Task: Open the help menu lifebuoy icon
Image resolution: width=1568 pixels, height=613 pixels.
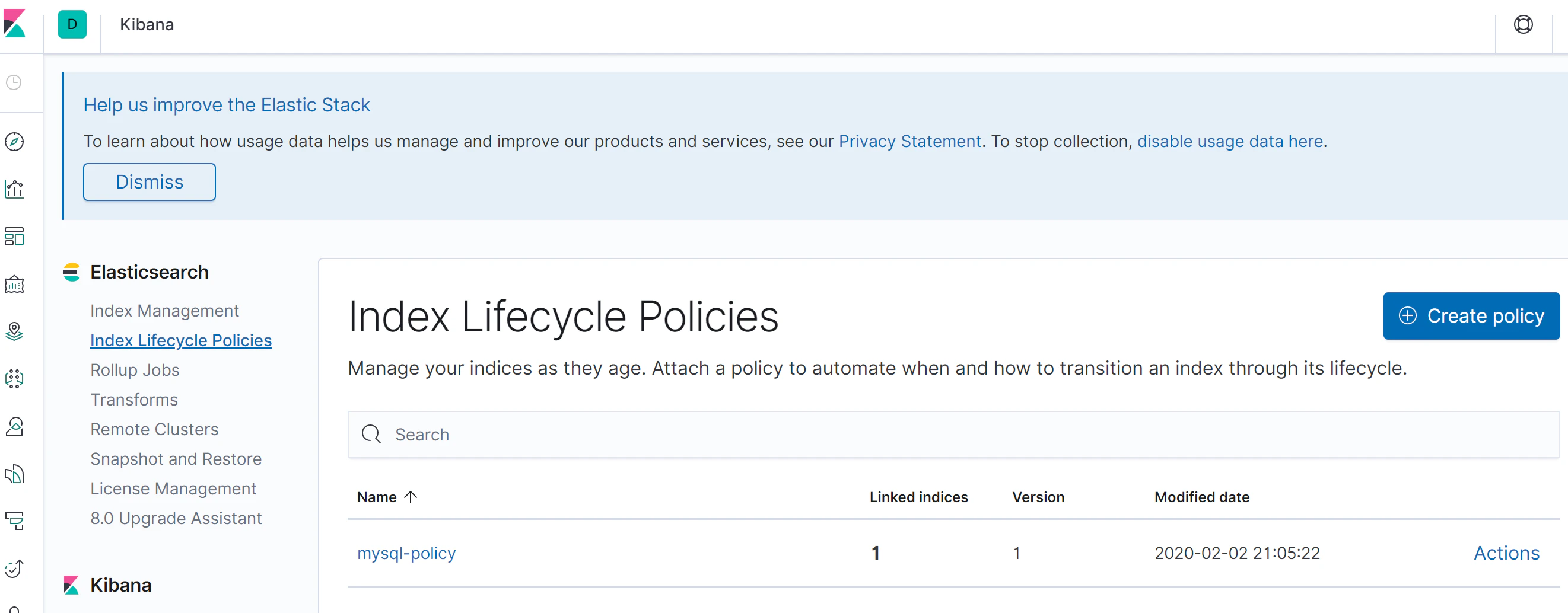Action: coord(1523,24)
